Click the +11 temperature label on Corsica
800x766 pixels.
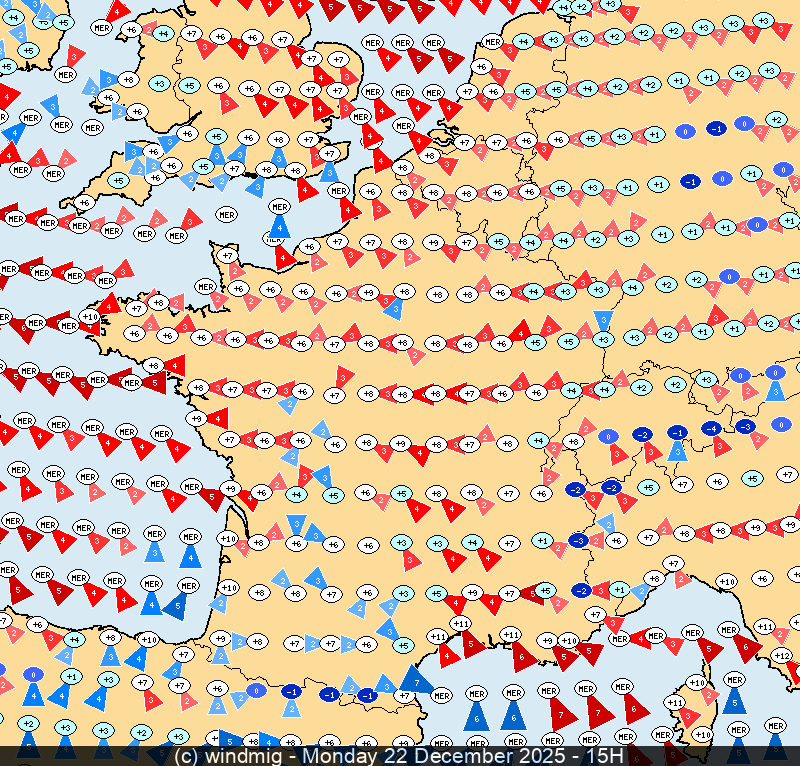coord(675,703)
